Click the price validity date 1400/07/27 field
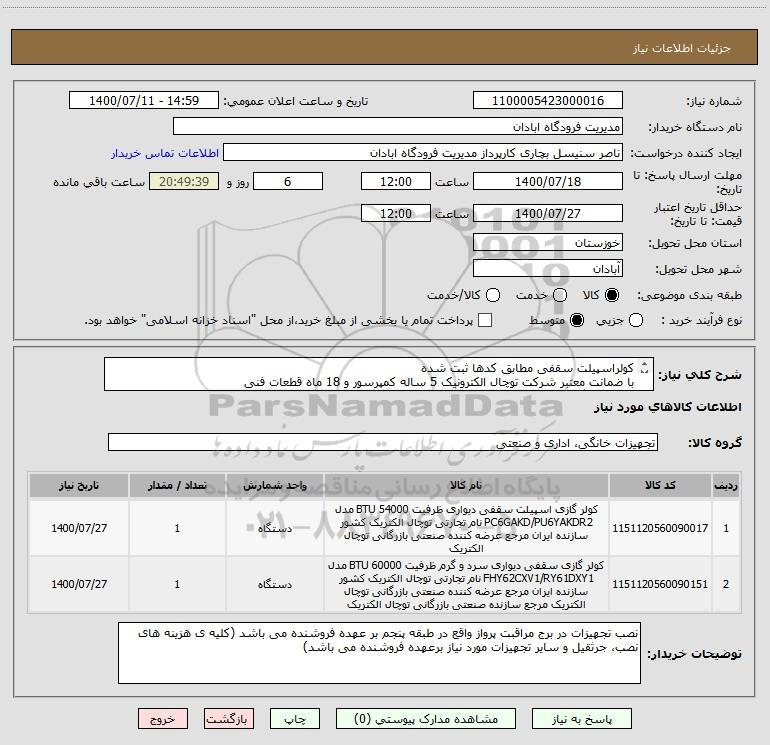770x745 pixels. (x=548, y=213)
